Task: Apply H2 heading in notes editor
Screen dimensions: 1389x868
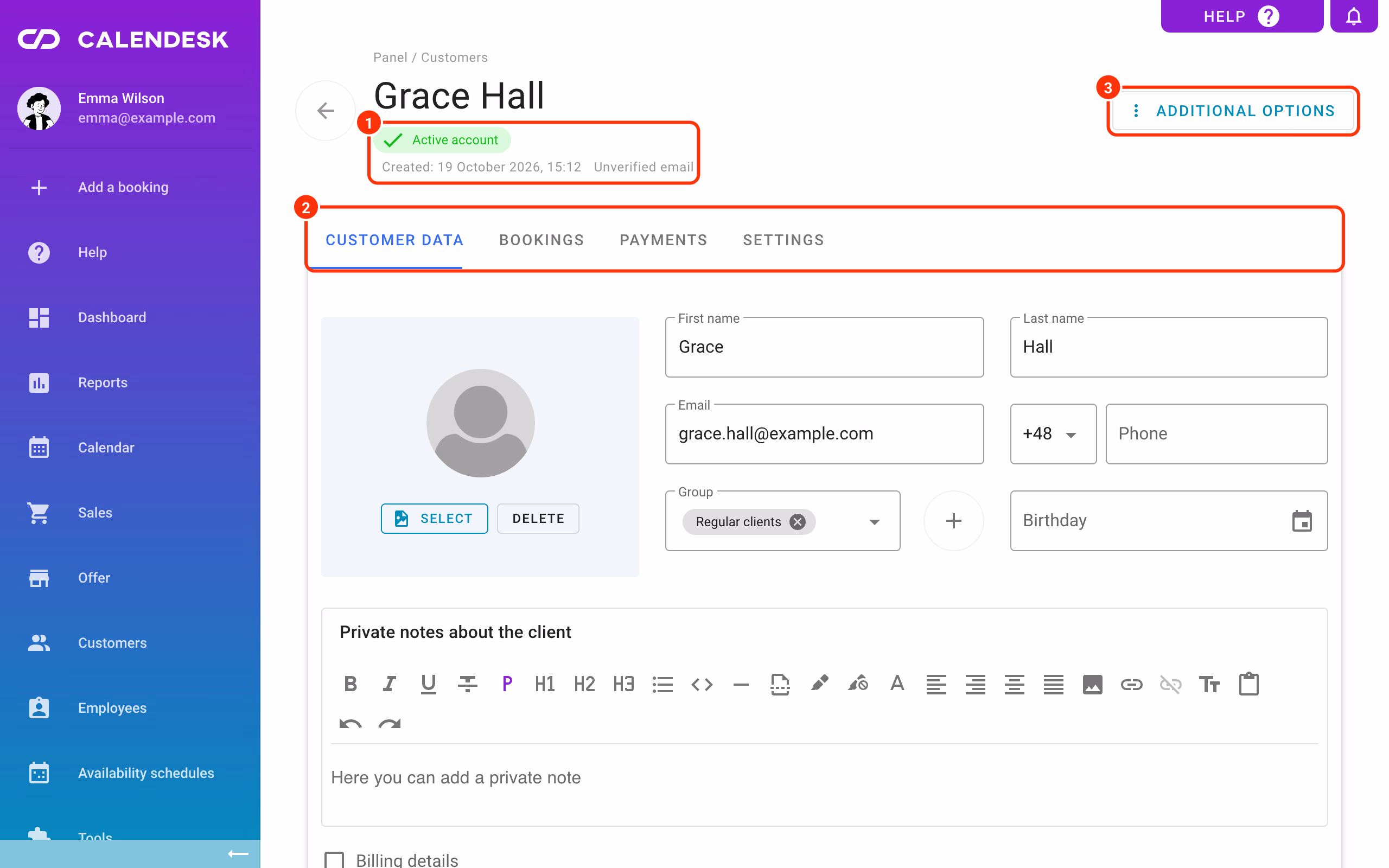Action: (x=584, y=684)
